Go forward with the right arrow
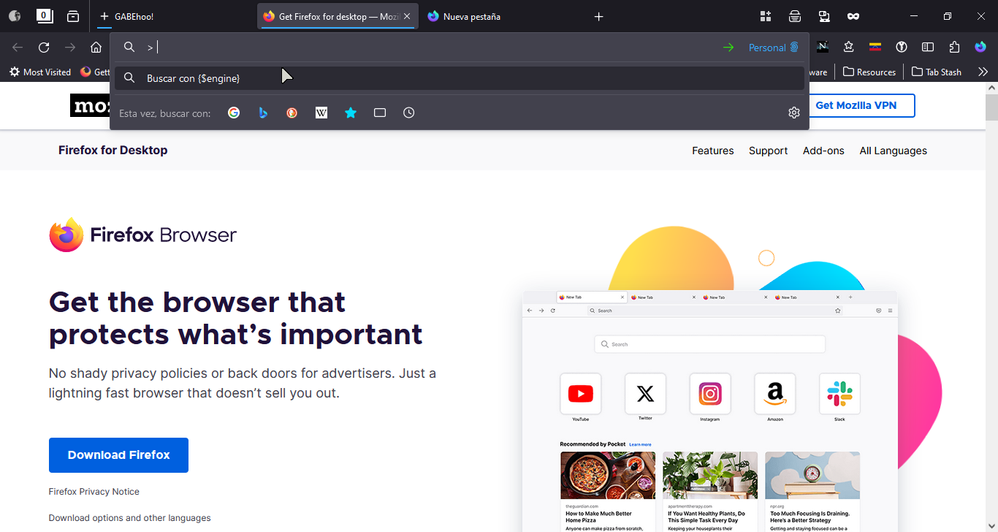Image resolution: width=998 pixels, height=532 pixels. (70, 47)
